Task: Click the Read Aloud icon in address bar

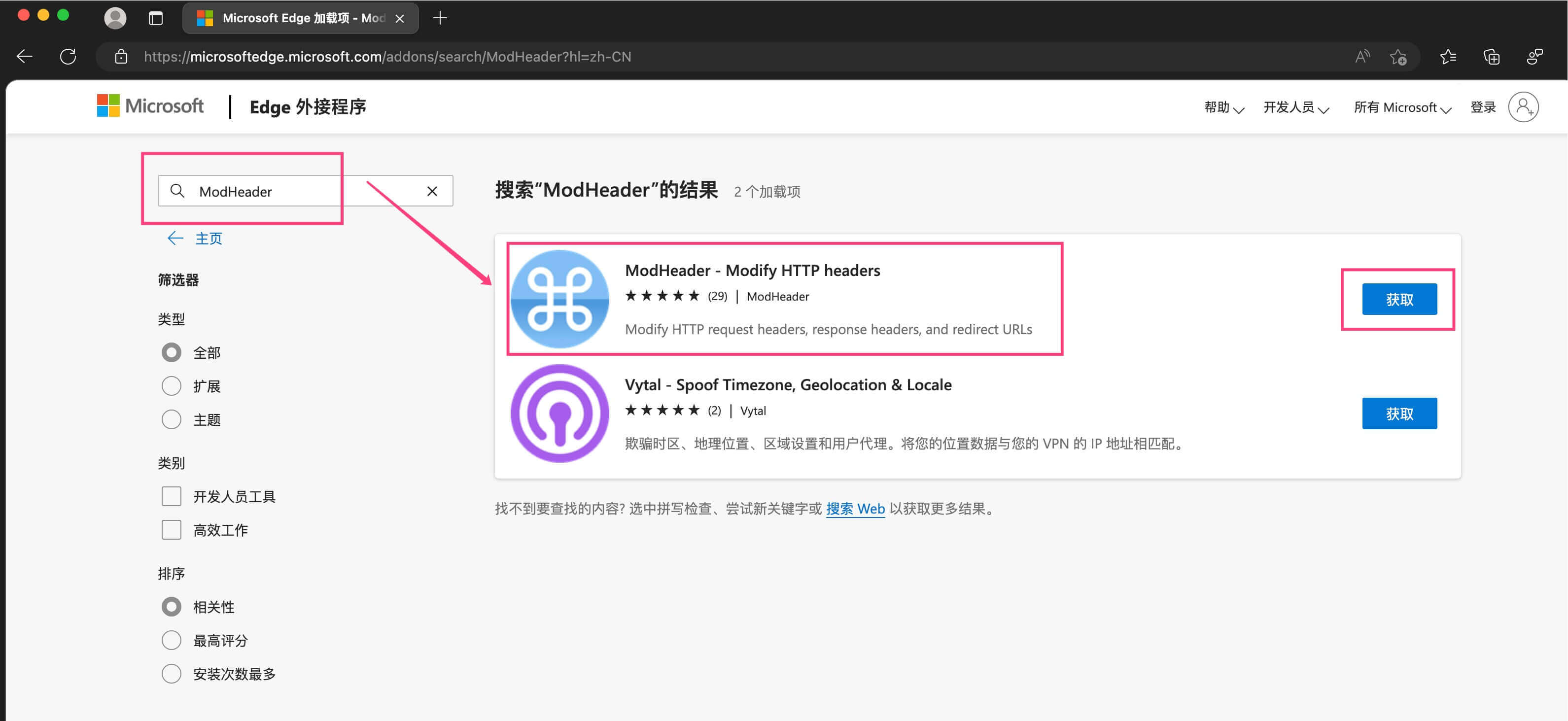Action: [x=1361, y=57]
